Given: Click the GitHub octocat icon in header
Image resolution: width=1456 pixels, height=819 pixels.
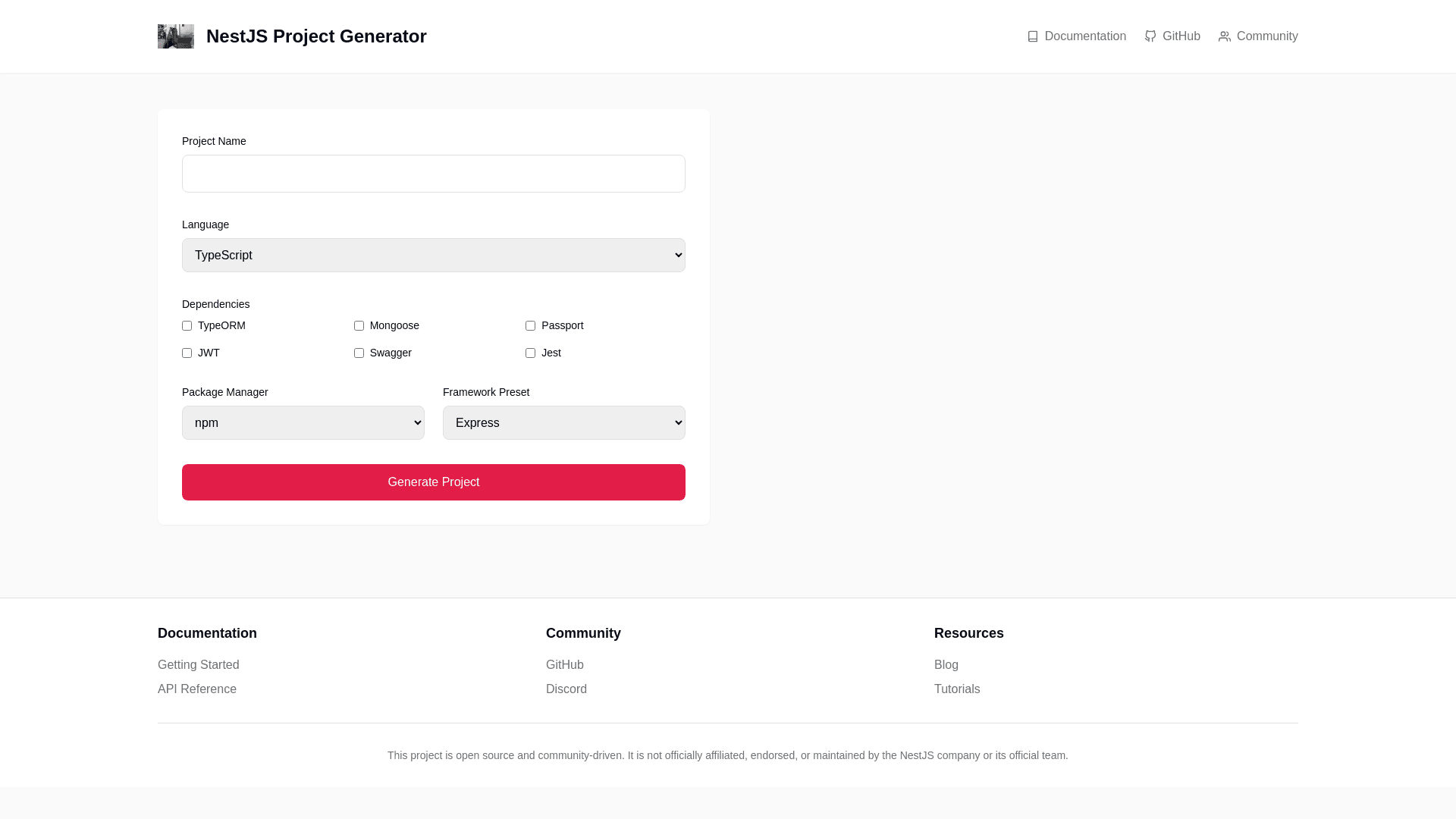Looking at the screenshot, I should (1150, 36).
